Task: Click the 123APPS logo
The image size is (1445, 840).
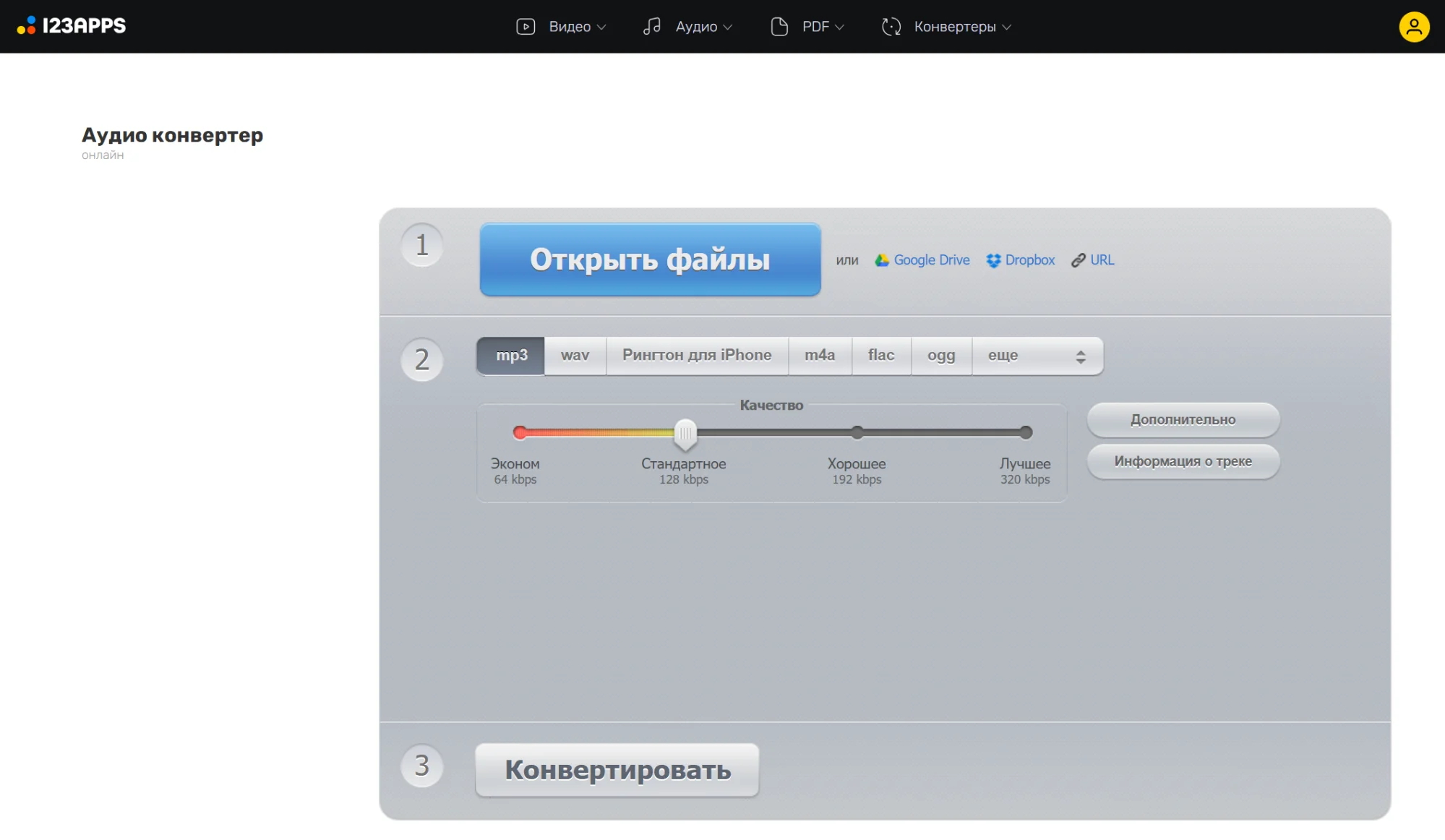Action: pos(71,26)
